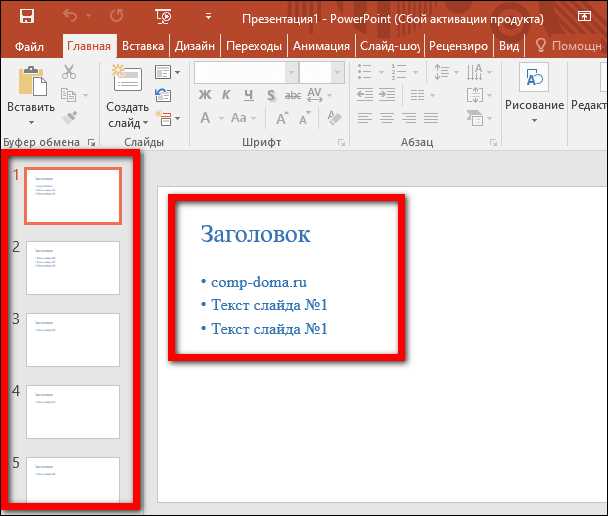
Task: Click the font color A button
Action: [206, 118]
